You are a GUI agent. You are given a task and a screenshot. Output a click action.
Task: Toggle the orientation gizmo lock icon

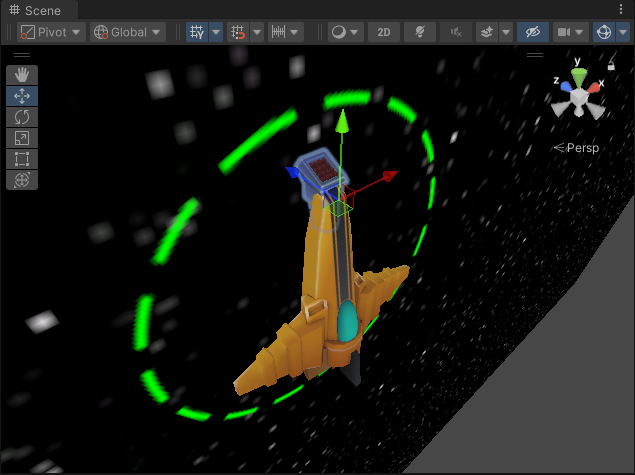coord(611,66)
